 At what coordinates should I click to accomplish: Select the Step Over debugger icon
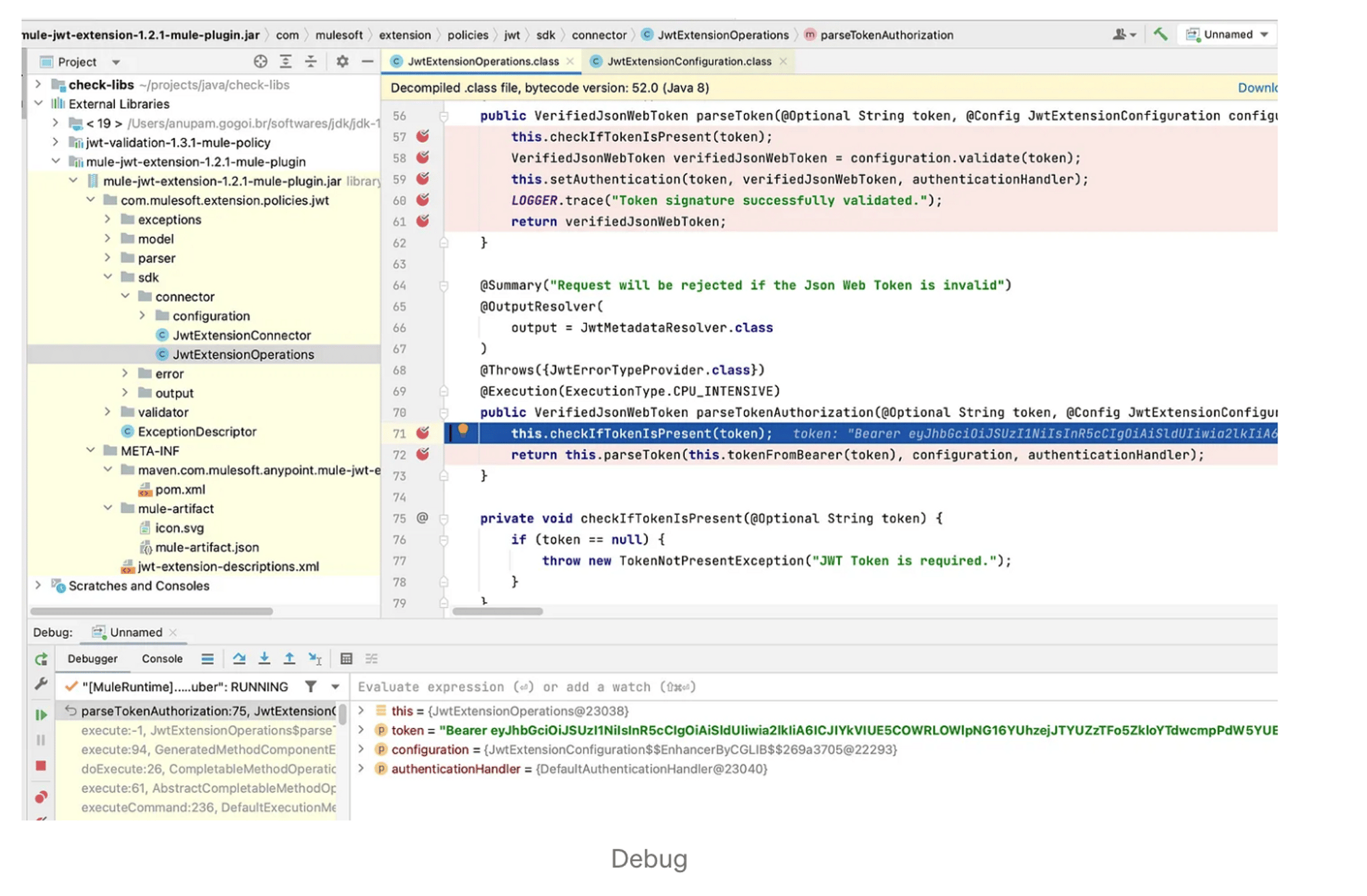click(239, 658)
